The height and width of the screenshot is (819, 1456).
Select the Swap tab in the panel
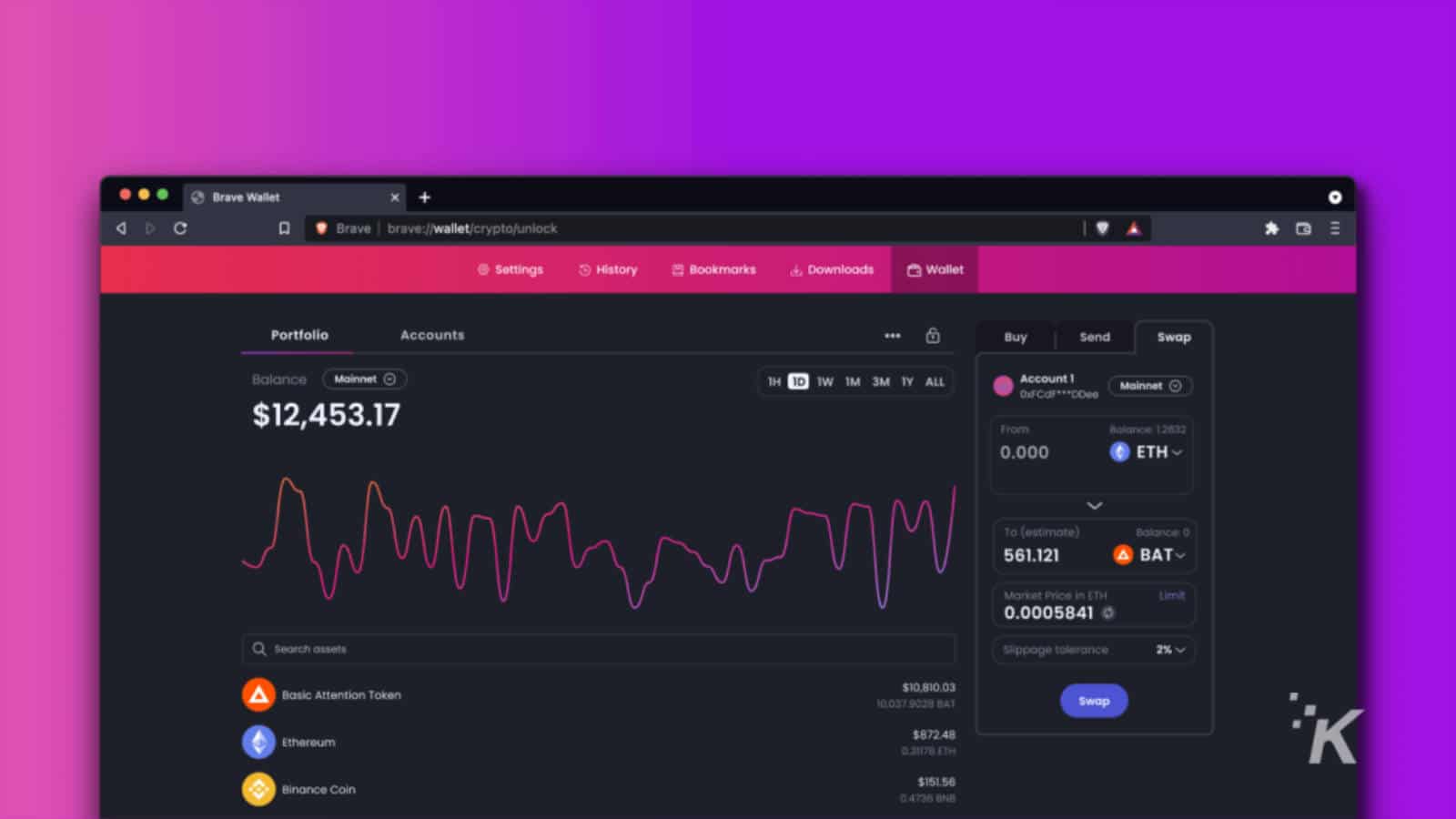pos(1174,337)
